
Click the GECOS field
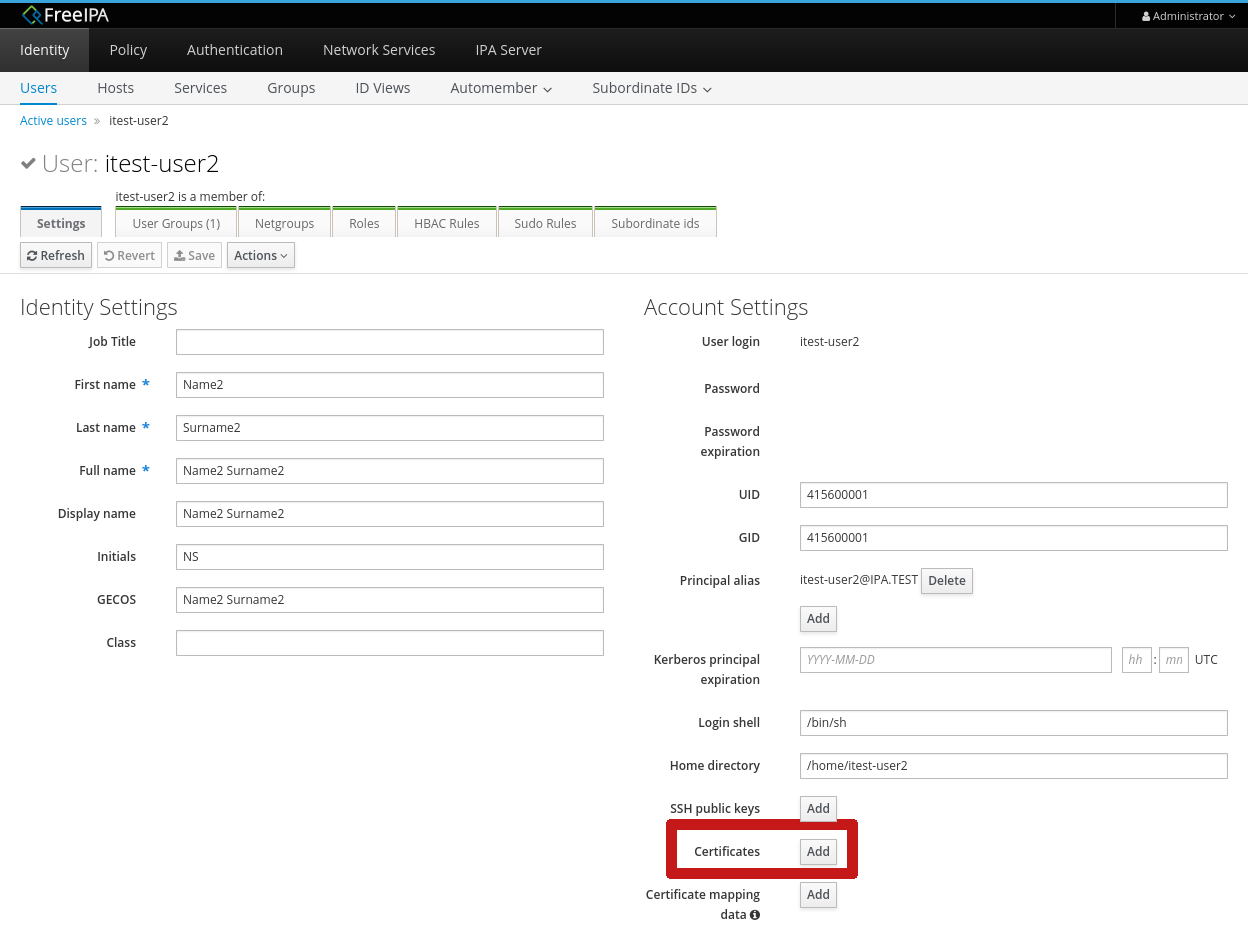(x=390, y=600)
